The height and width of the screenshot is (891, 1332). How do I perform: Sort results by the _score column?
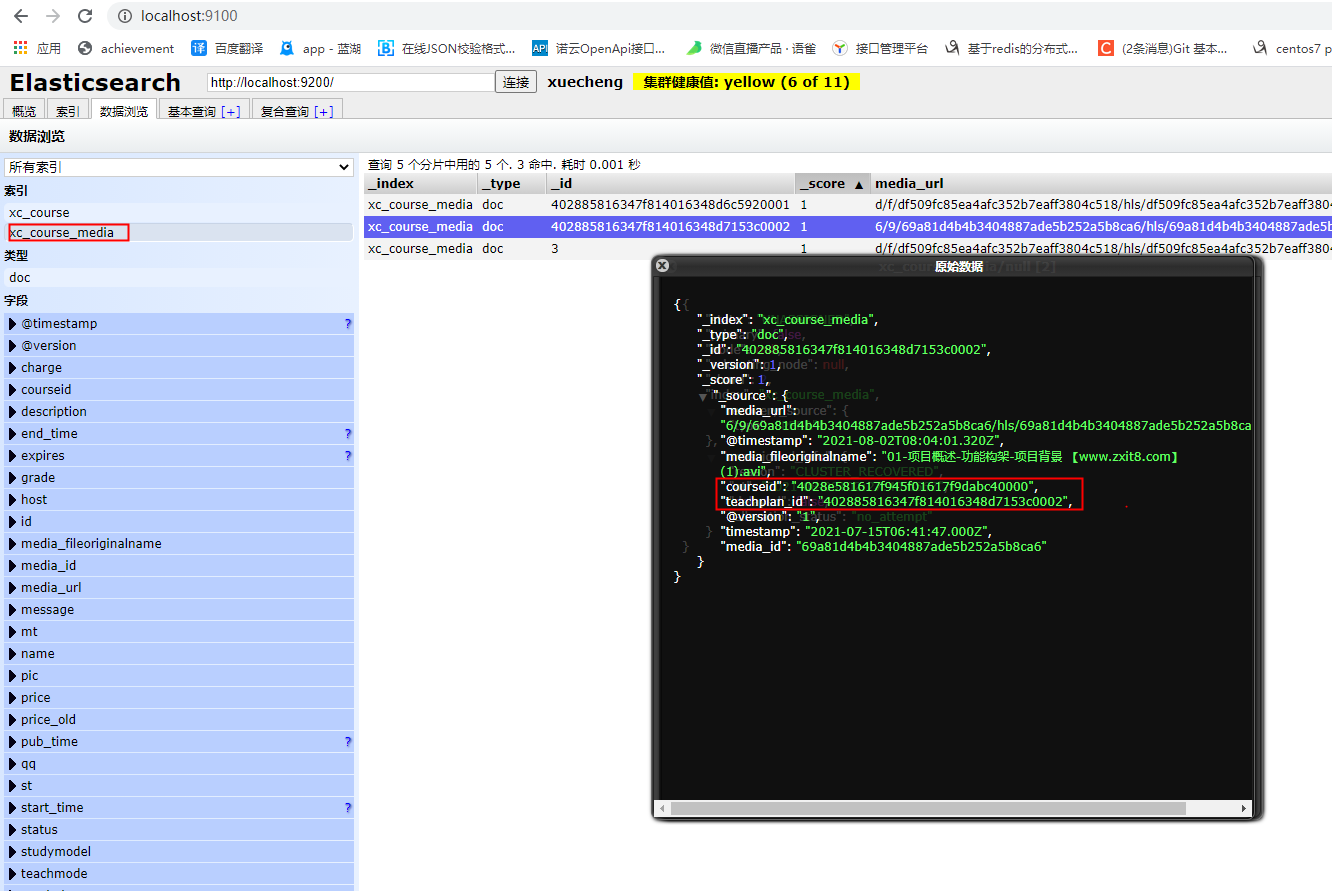tap(833, 184)
